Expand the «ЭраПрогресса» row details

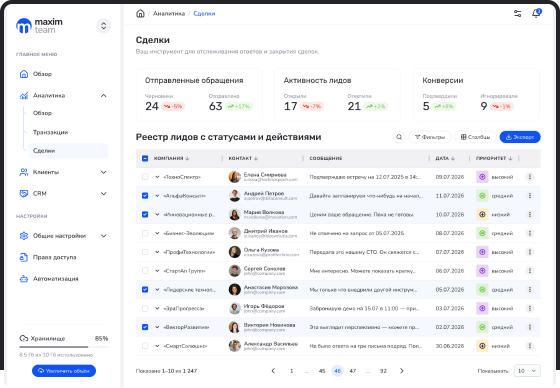pos(157,308)
